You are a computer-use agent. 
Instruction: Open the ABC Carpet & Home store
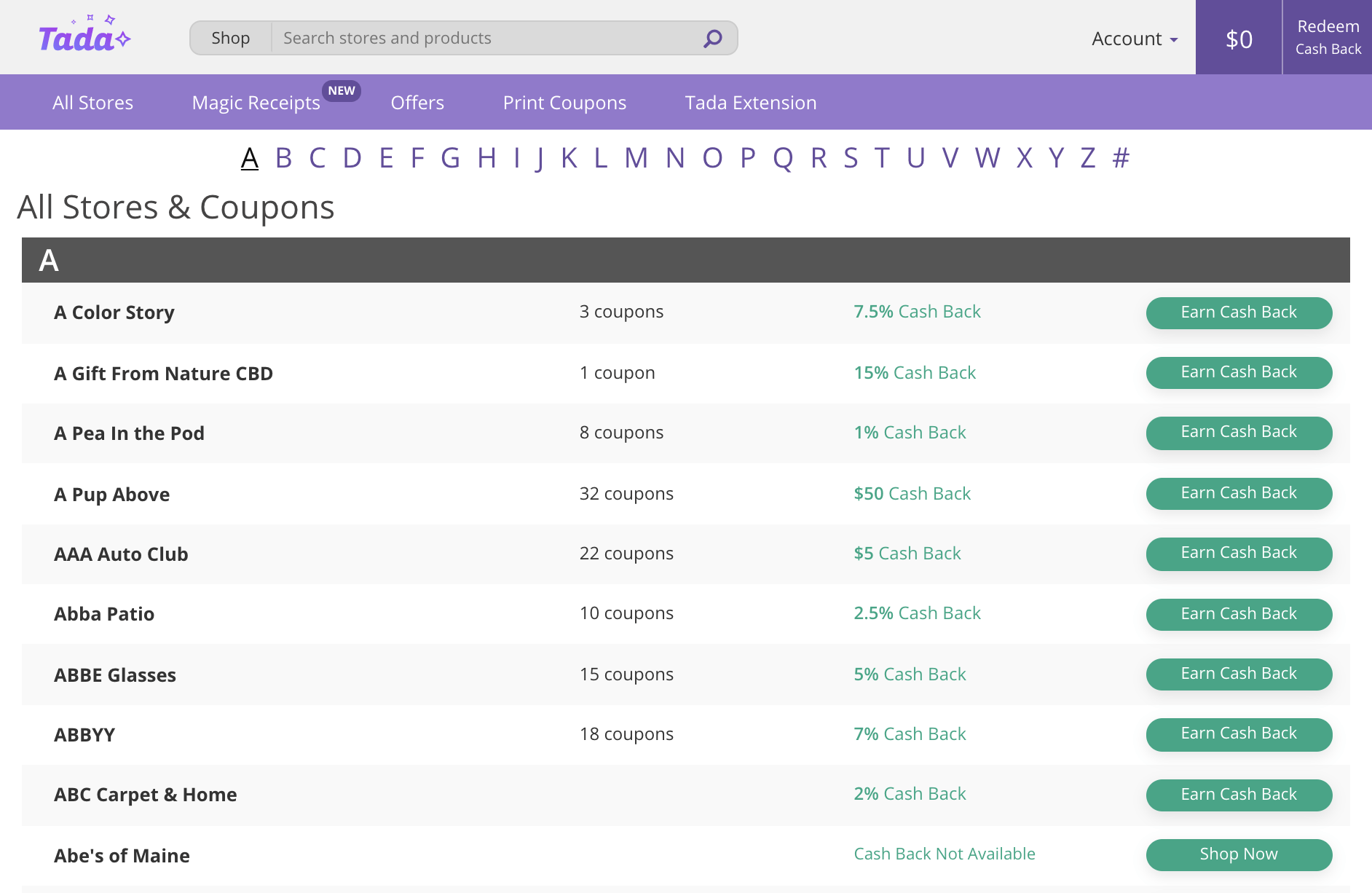pyautogui.click(x=146, y=795)
